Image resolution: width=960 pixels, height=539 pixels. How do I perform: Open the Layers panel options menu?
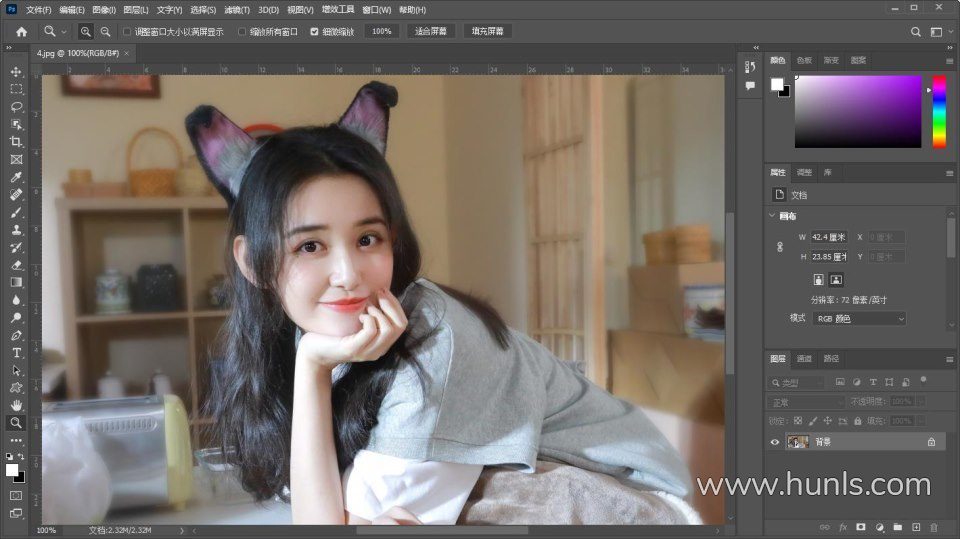tap(950, 360)
